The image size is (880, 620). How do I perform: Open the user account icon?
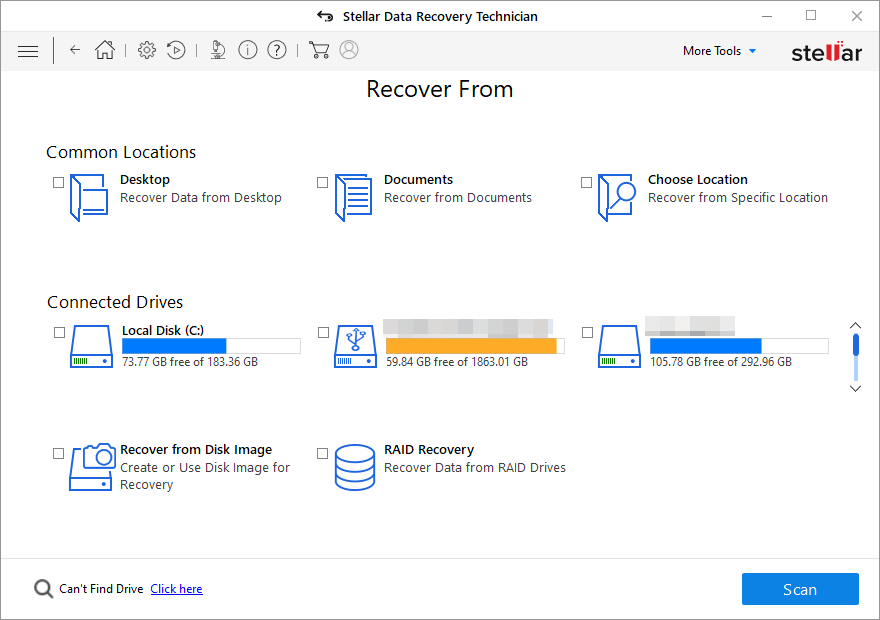(x=349, y=50)
